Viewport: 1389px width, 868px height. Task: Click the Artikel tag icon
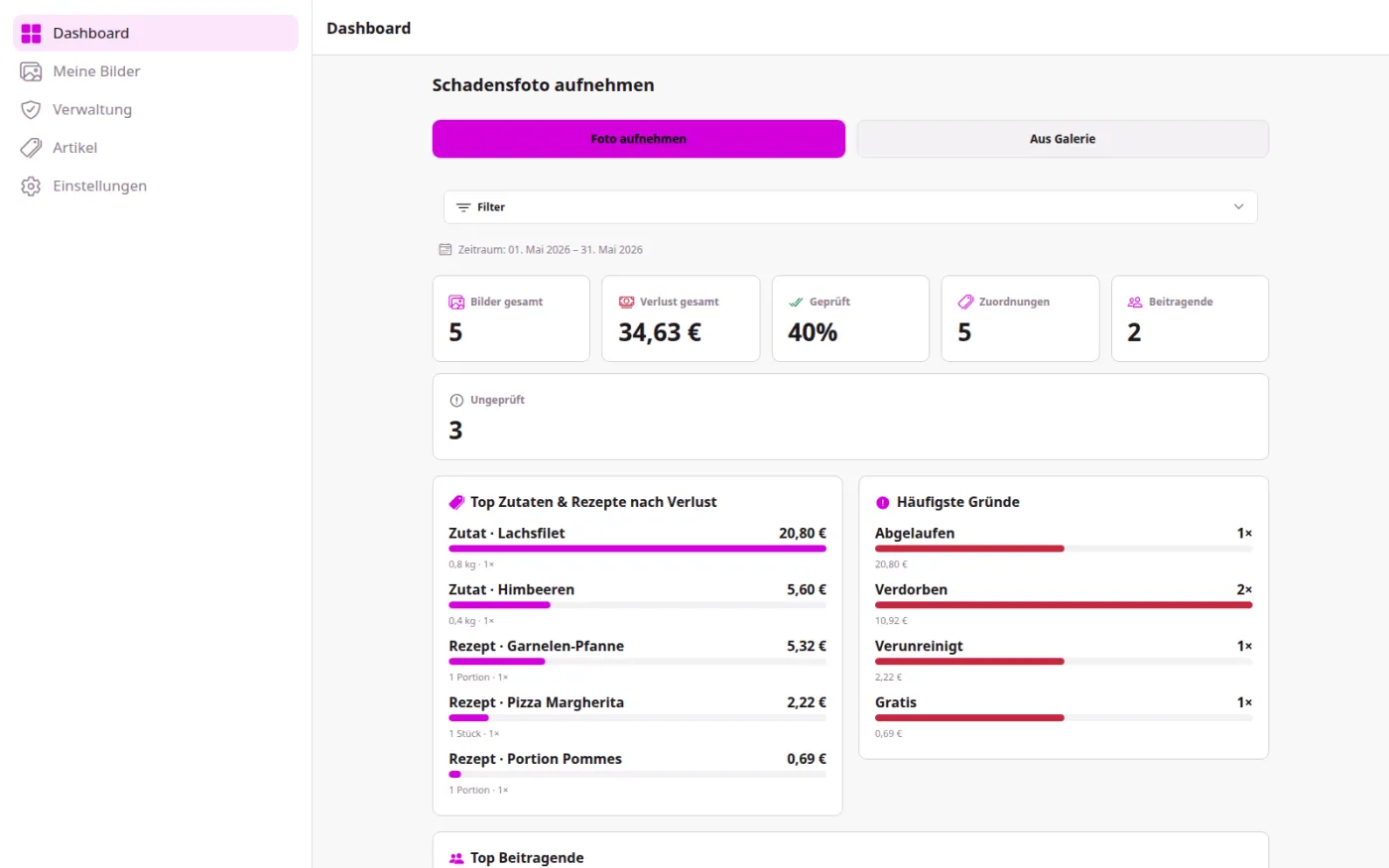pos(31,148)
